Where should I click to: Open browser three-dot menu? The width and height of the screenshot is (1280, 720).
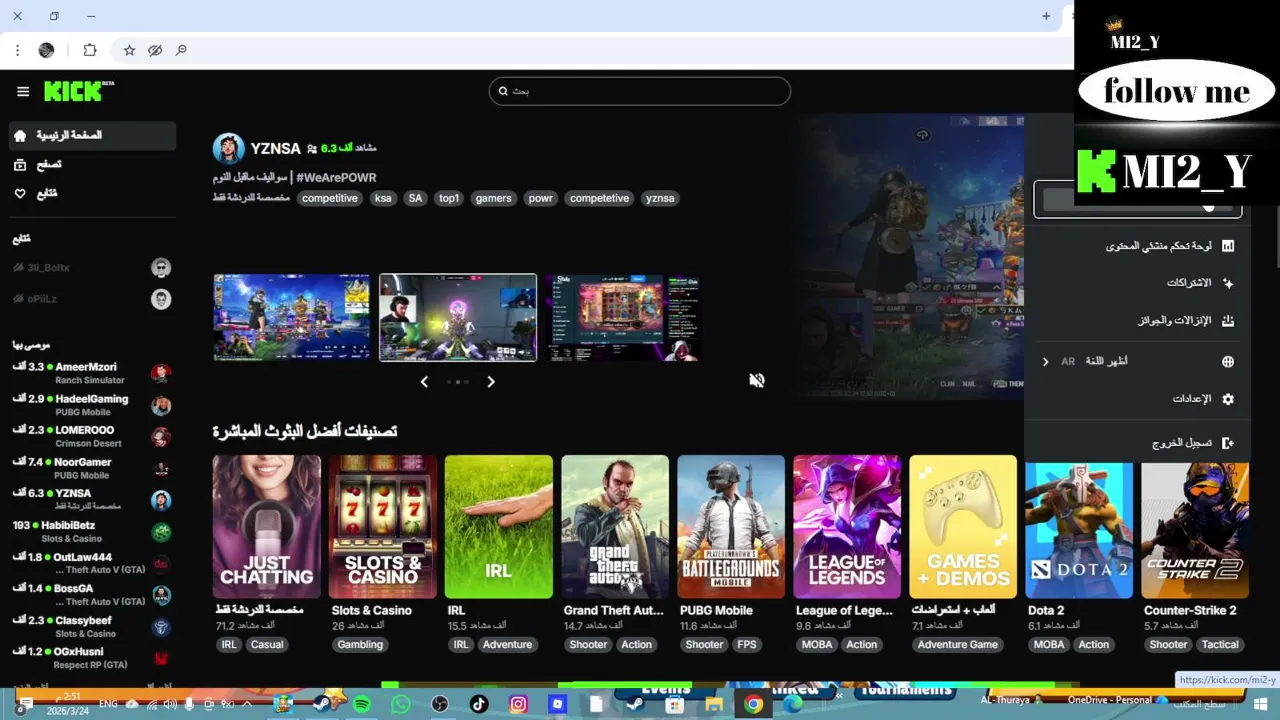click(18, 50)
